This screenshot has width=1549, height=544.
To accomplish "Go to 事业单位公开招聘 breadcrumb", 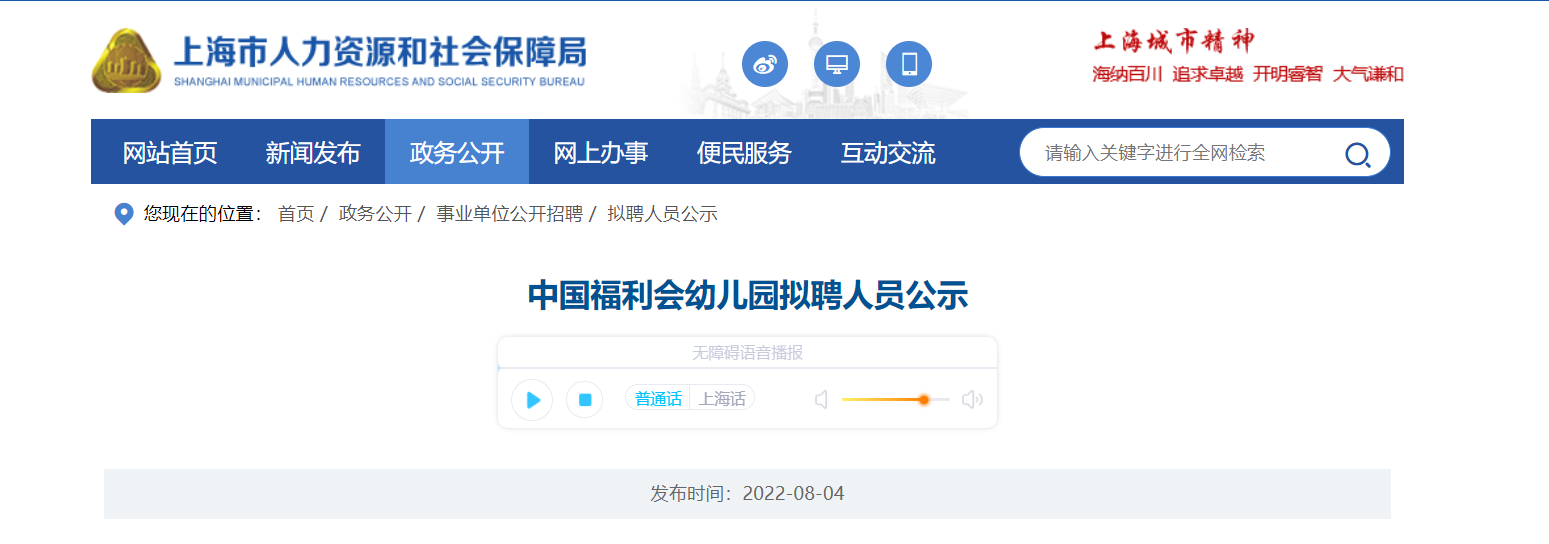I will (x=509, y=214).
